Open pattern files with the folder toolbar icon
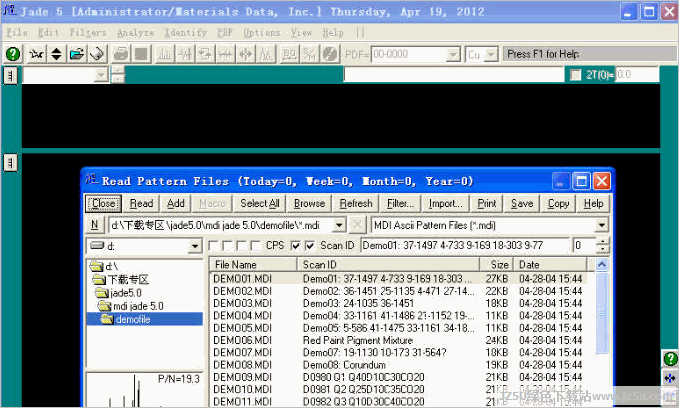Screen dimensions: 679x408 tap(77, 54)
